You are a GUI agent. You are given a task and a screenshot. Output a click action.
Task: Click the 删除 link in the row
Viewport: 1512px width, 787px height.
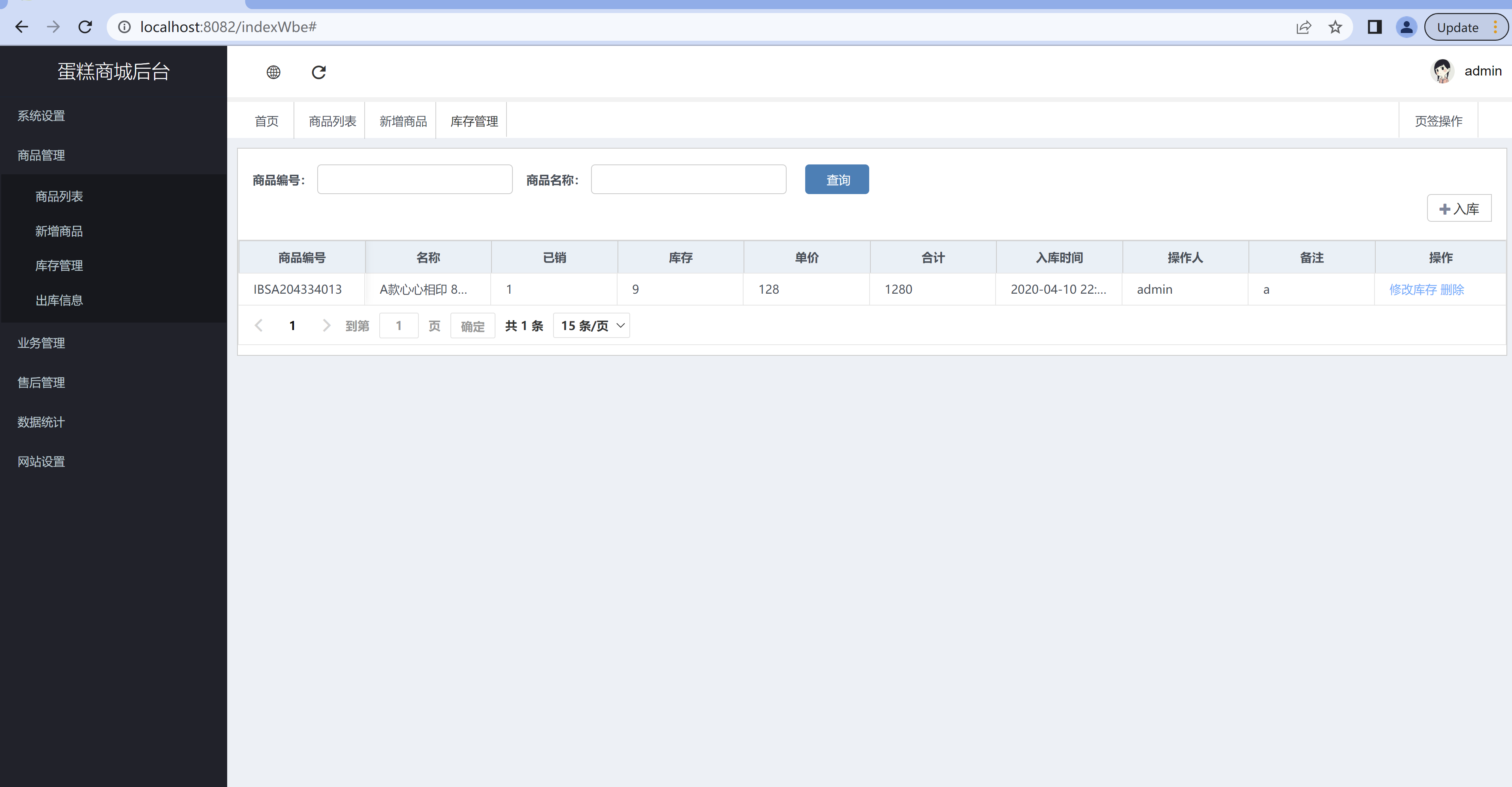1452,290
